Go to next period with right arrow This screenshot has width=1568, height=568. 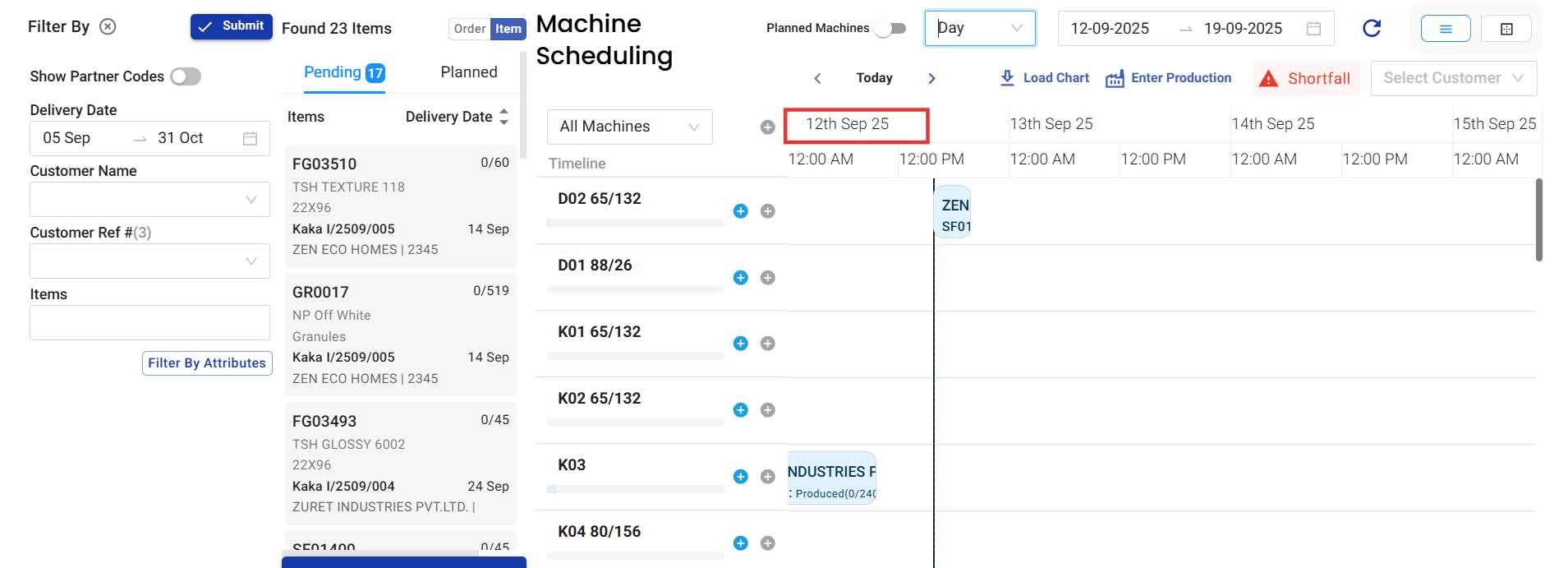tap(931, 78)
